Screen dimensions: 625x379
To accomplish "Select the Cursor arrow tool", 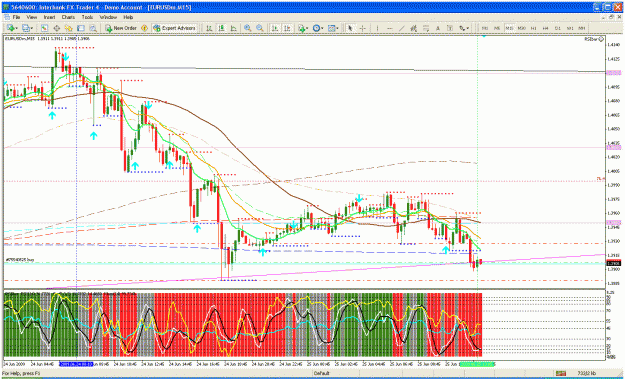I will (350, 28).
